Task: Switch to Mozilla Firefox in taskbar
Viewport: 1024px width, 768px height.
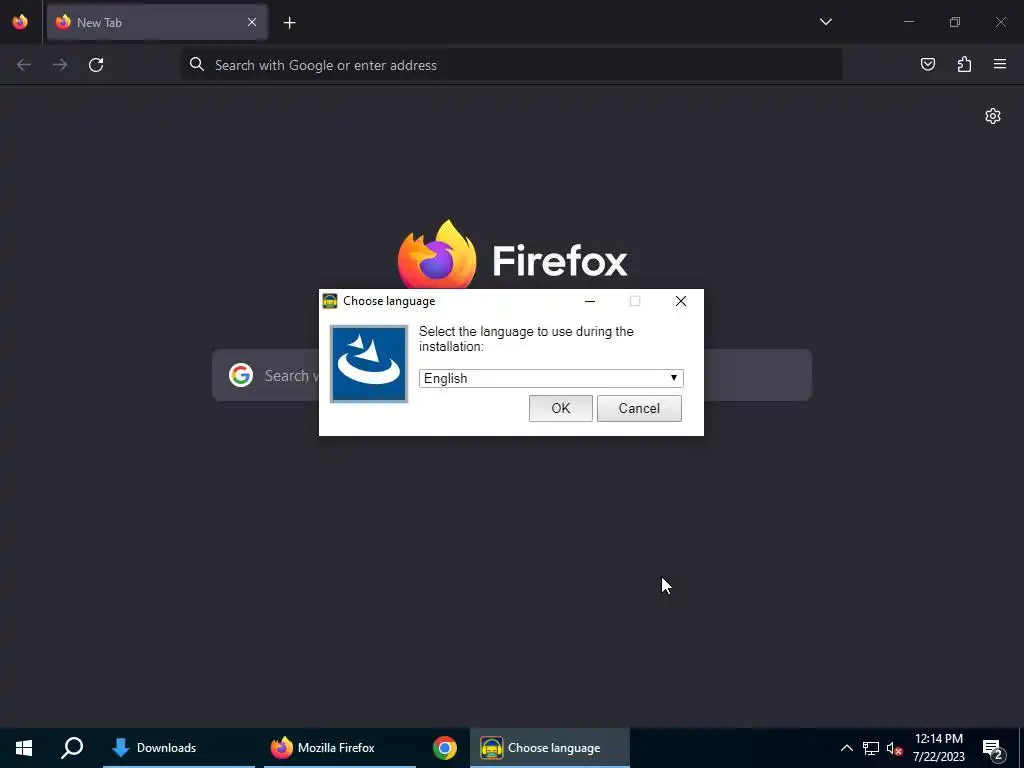Action: 340,748
